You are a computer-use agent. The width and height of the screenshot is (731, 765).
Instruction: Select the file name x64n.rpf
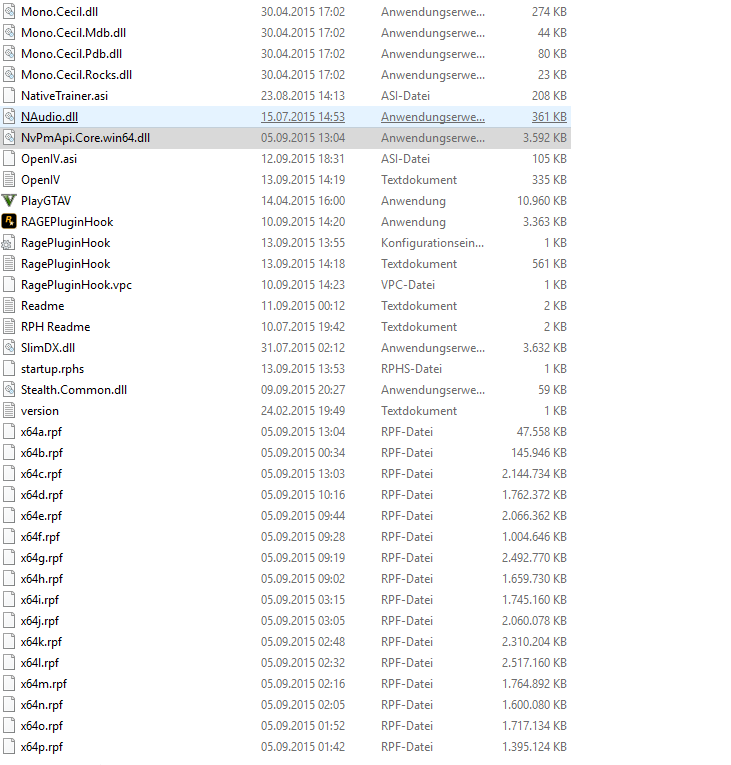point(42,704)
